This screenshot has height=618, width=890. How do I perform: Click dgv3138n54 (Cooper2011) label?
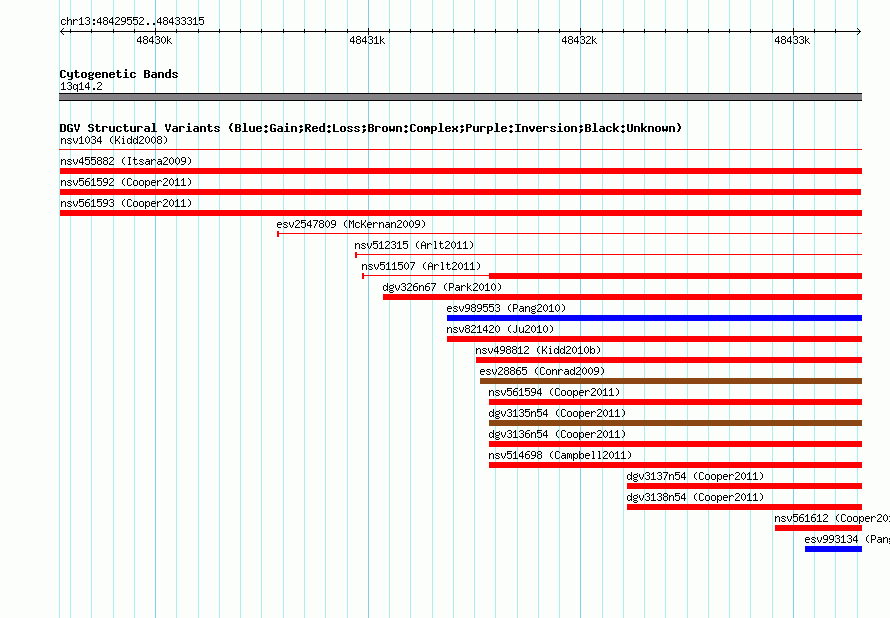pyautogui.click(x=695, y=497)
